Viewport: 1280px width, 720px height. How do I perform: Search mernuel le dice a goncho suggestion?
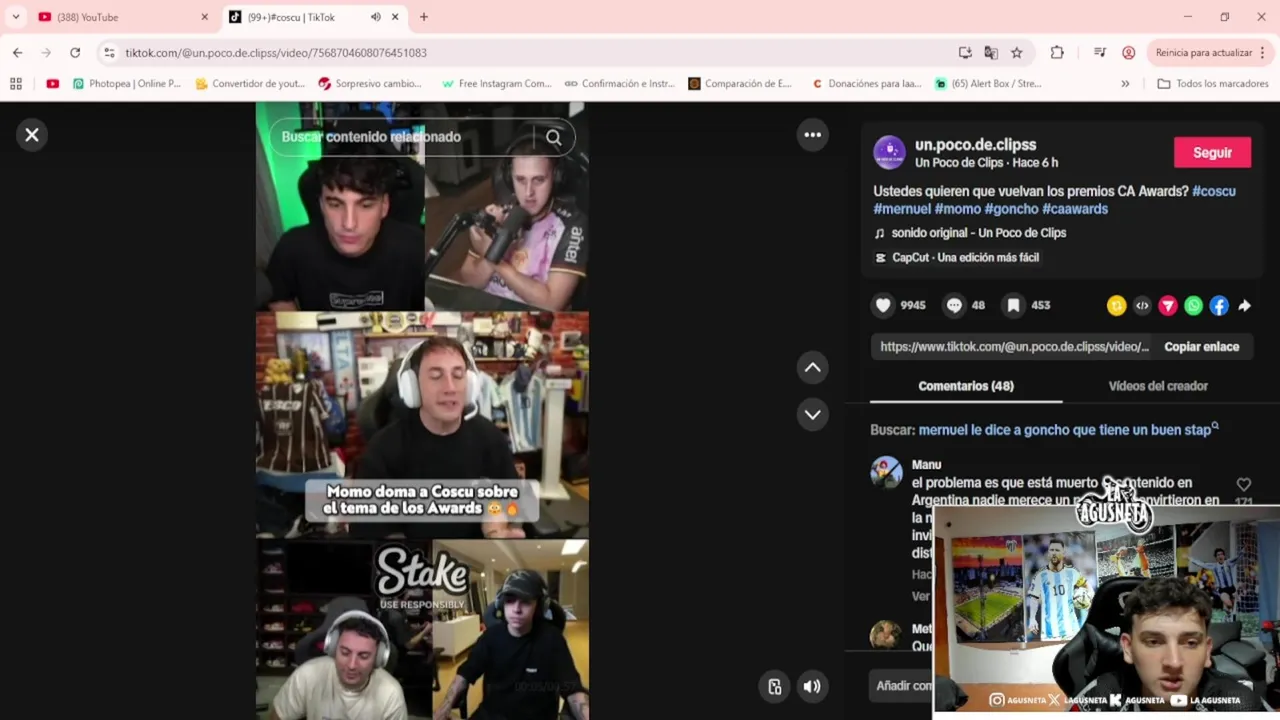[x=1068, y=430]
